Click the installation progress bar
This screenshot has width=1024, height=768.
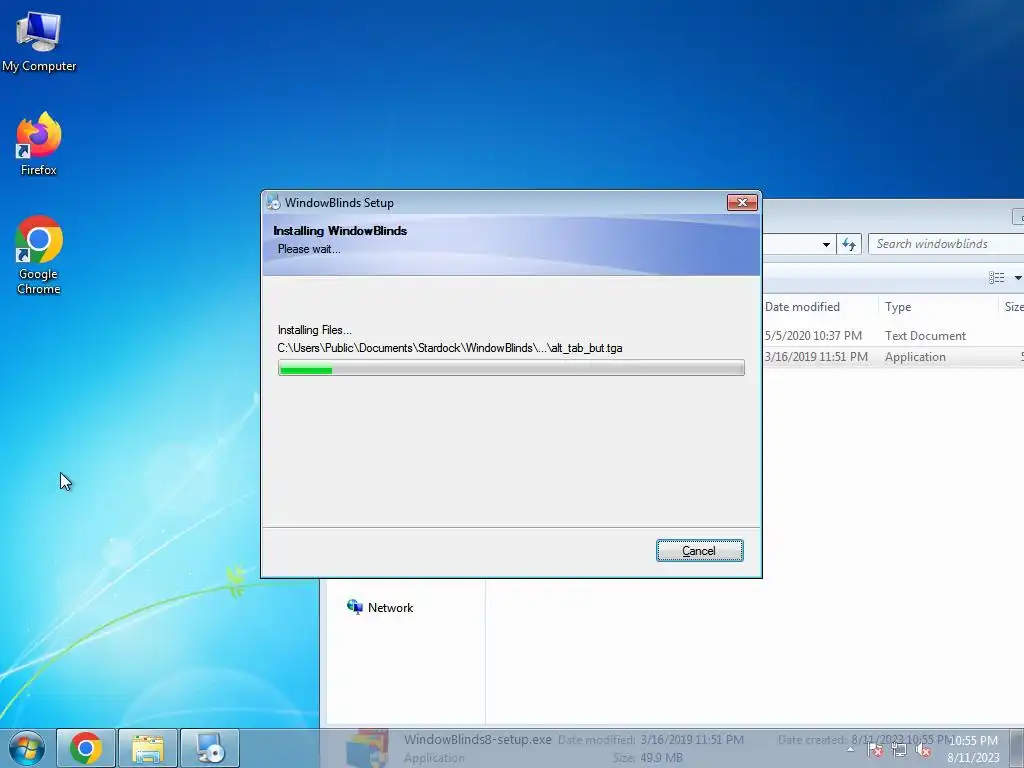[x=511, y=368]
